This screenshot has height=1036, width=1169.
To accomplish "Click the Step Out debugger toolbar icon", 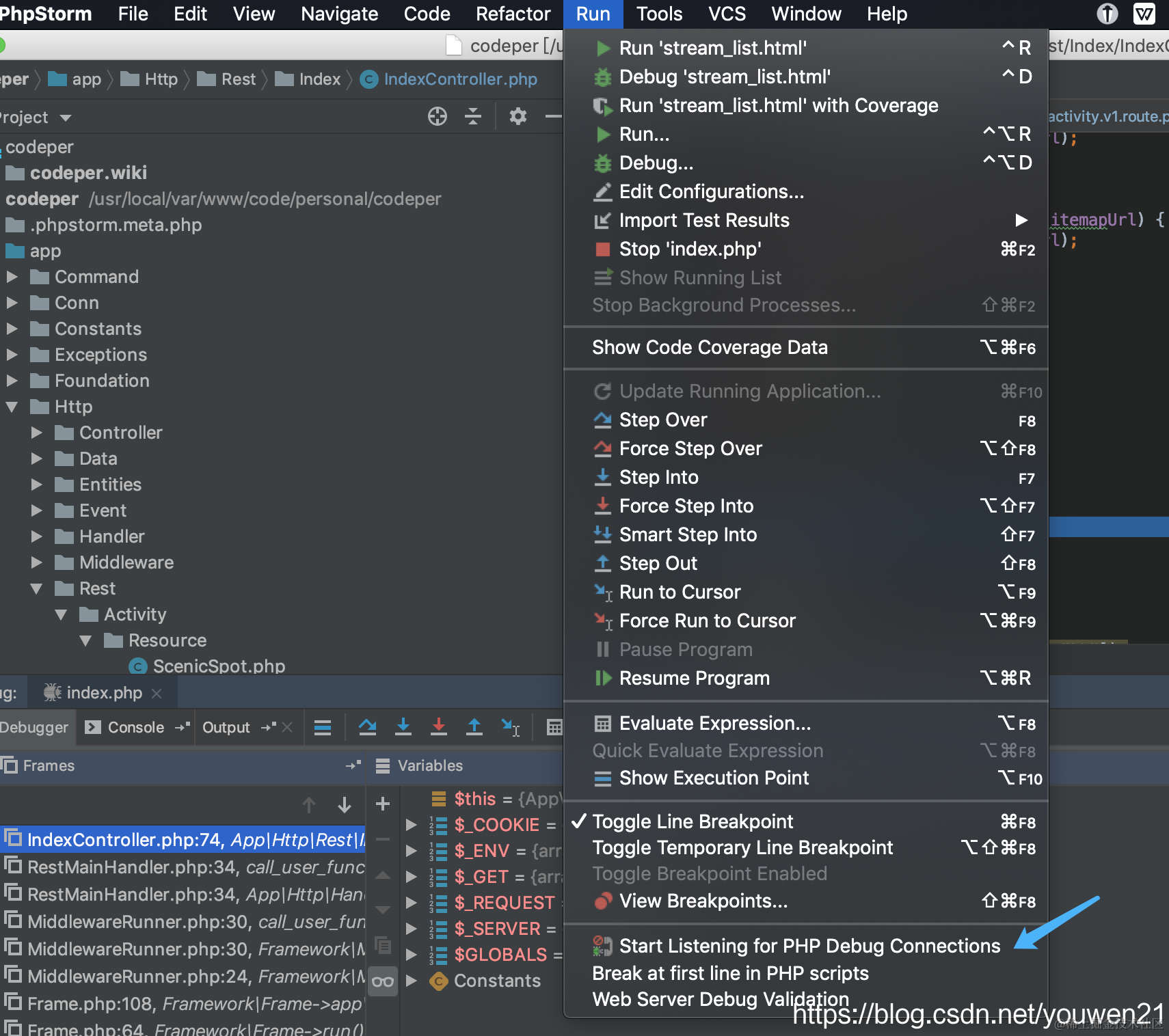I will coord(474,727).
